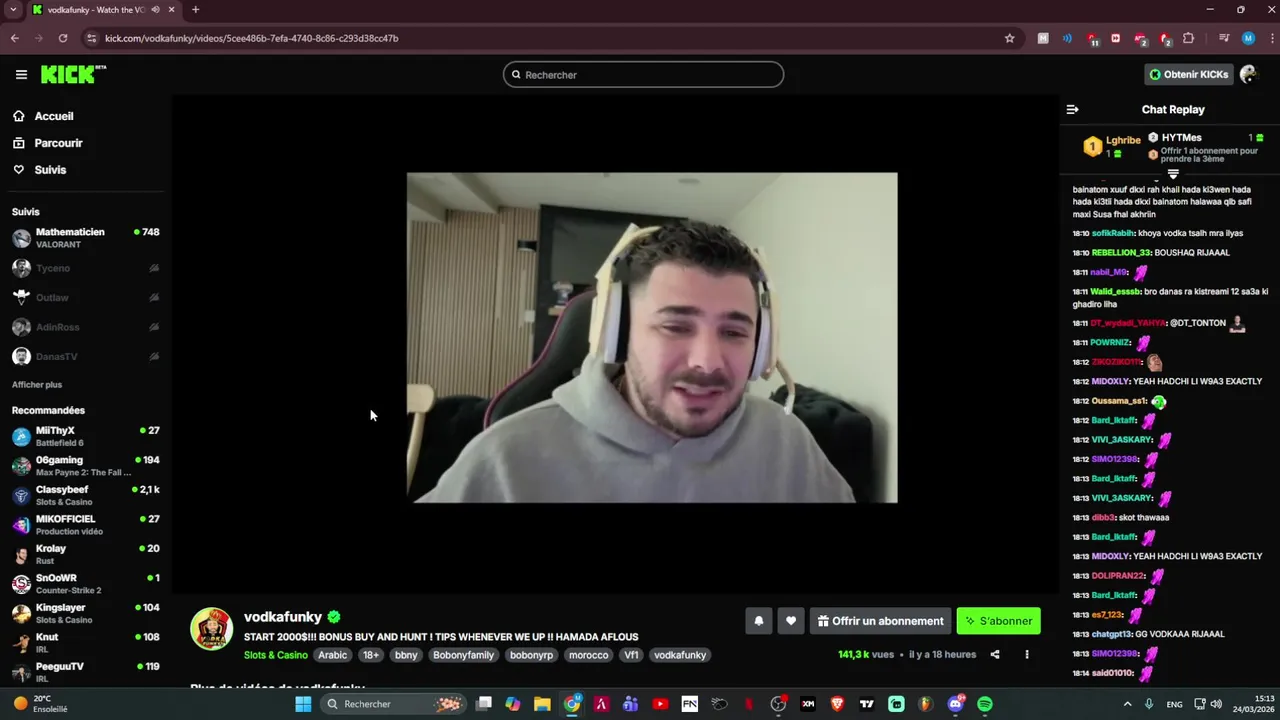1280x720 pixels.
Task: Open the user profile avatar menu
Action: pyautogui.click(x=1248, y=74)
